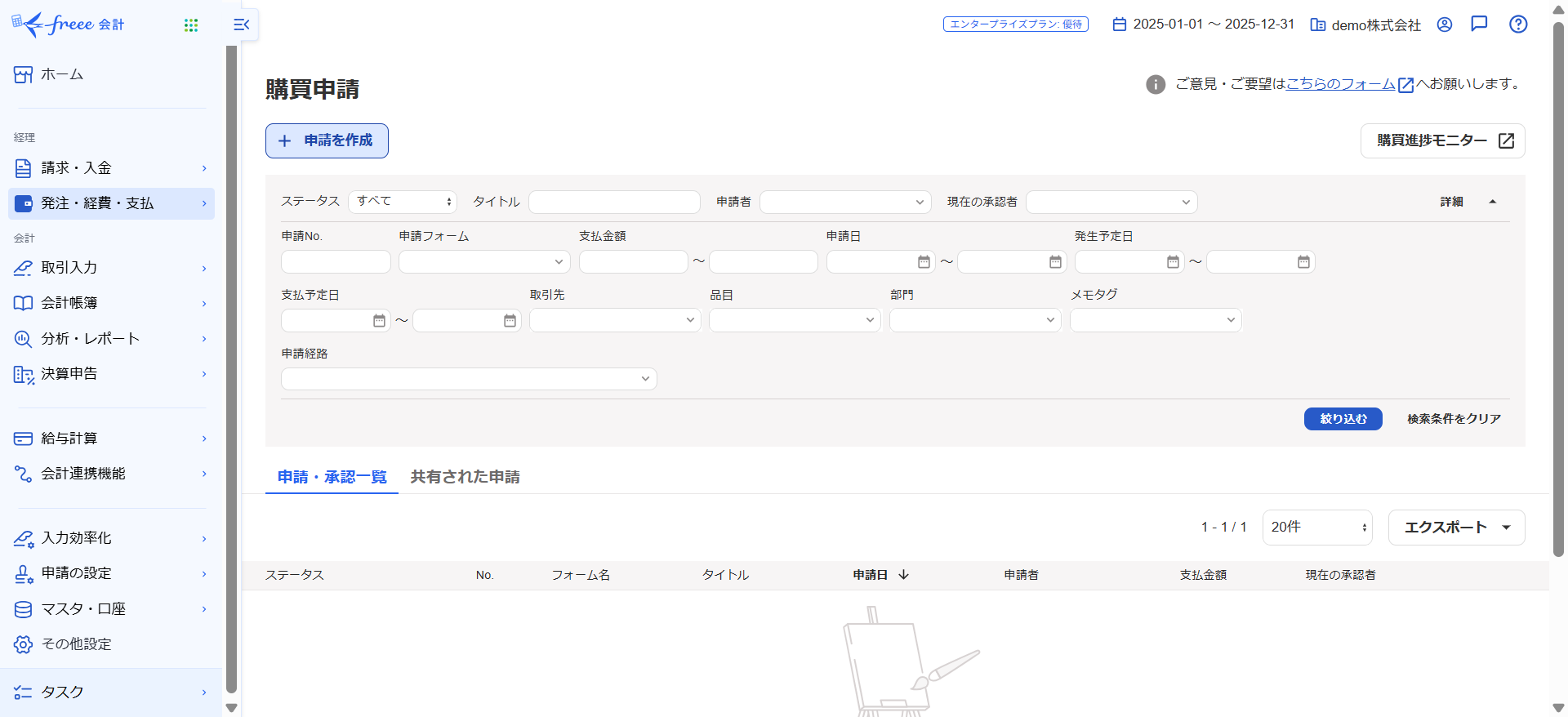Change the 20件 rows-per-page selector

1317,528
